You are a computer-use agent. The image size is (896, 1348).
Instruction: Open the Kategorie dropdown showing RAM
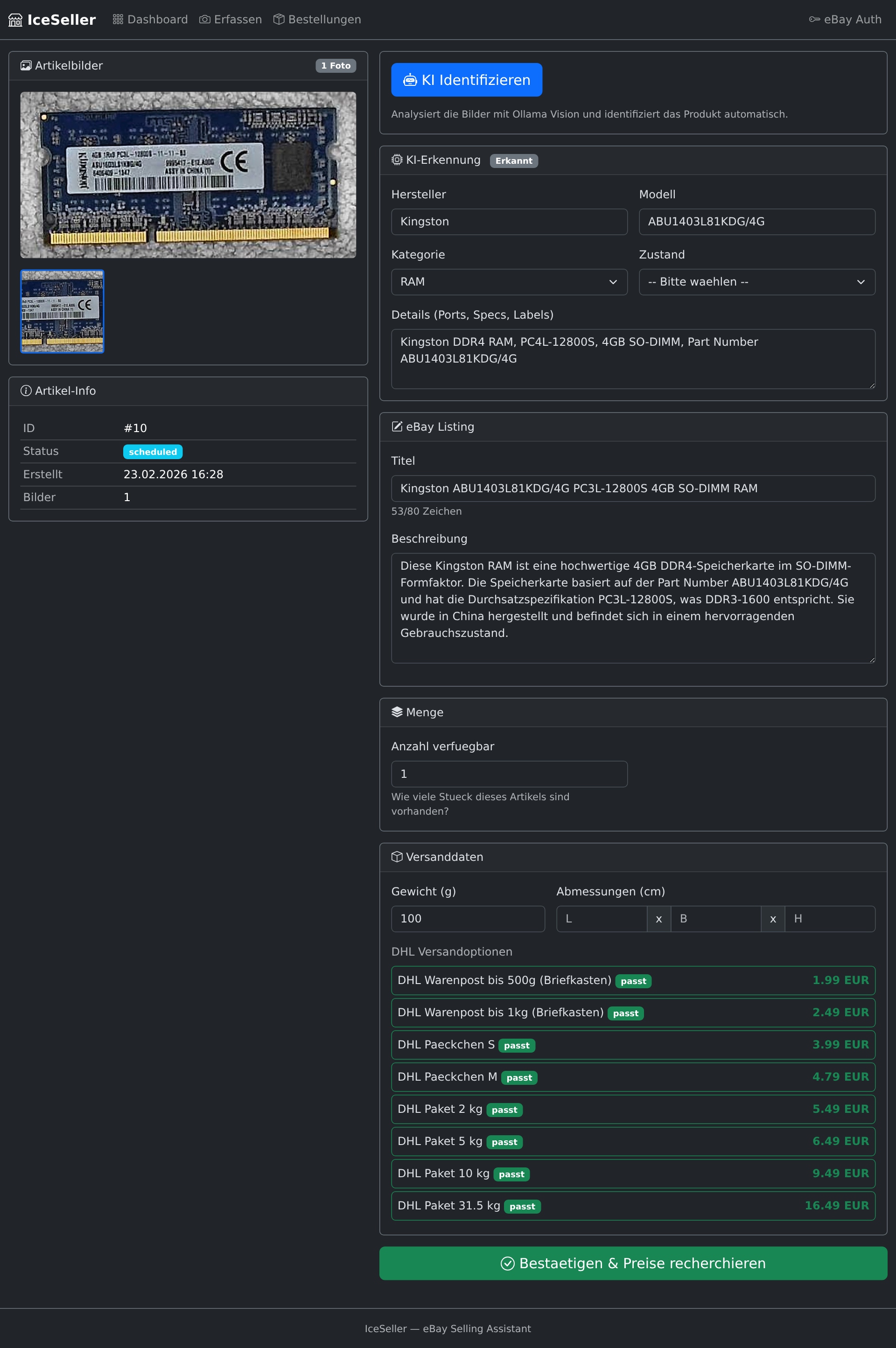509,282
